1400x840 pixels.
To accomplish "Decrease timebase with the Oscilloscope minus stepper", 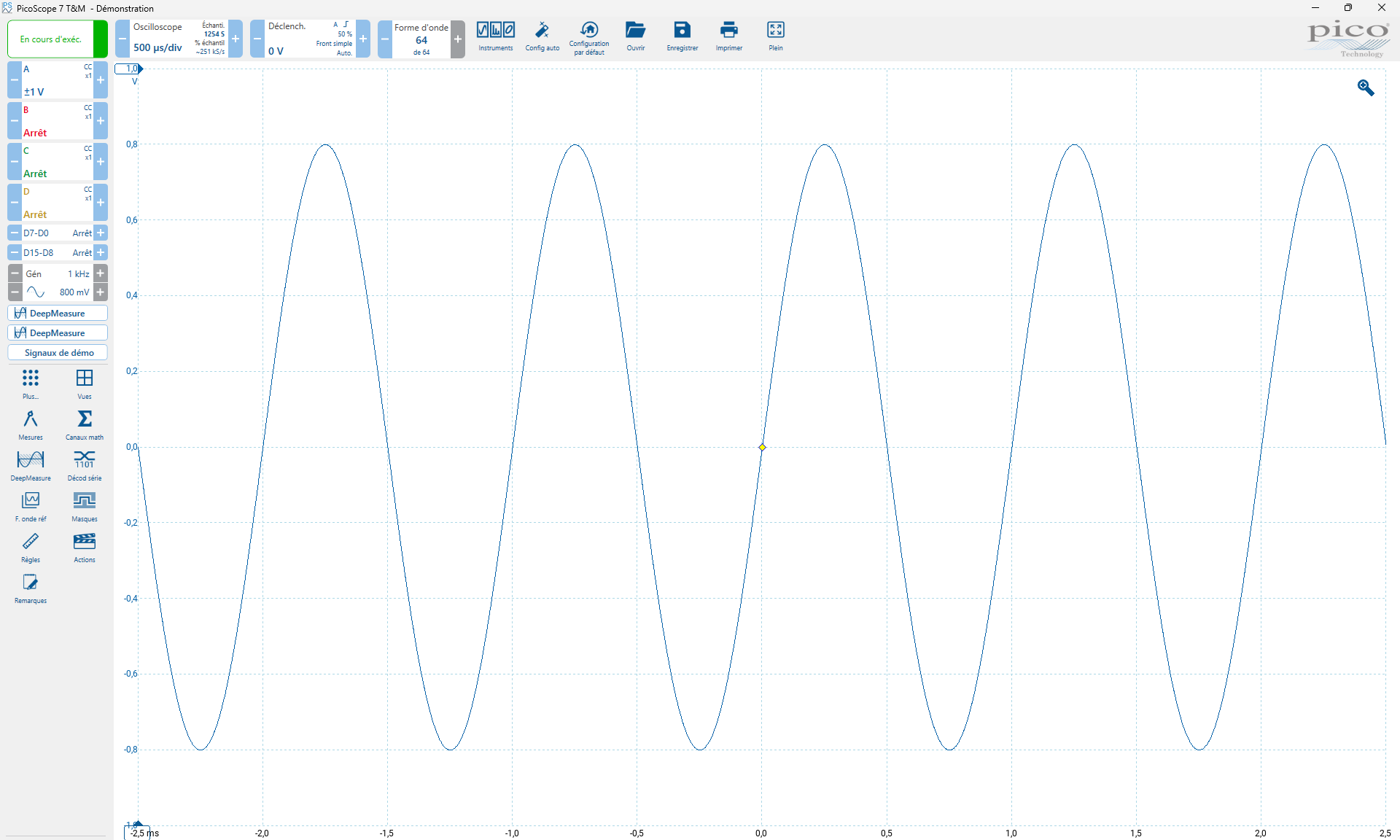I will [x=122, y=39].
